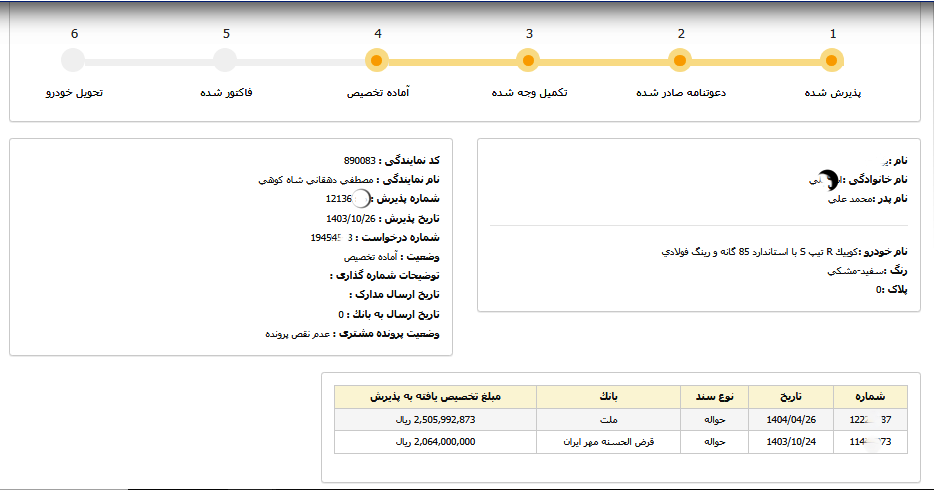Screen dimensions: 934x490
Task: Select step 3 circle 'تکمیل وجه شده'
Action: (x=529, y=61)
